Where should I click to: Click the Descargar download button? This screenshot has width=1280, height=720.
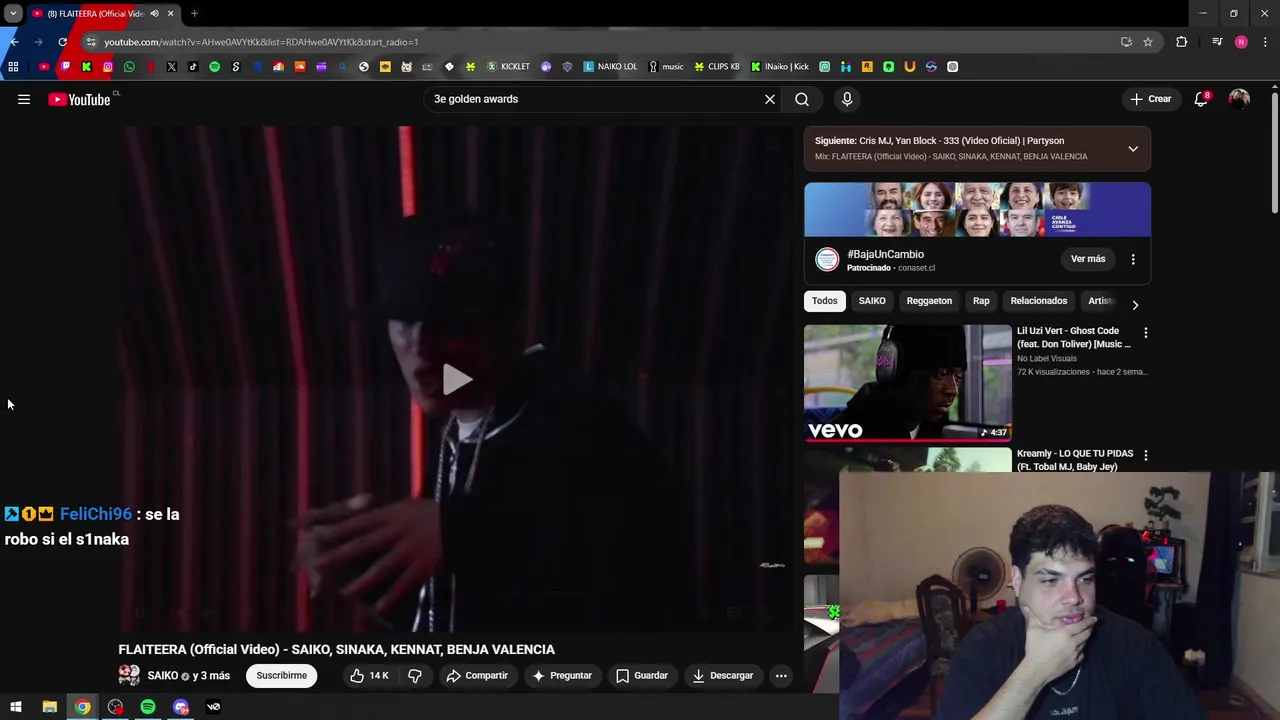click(722, 676)
